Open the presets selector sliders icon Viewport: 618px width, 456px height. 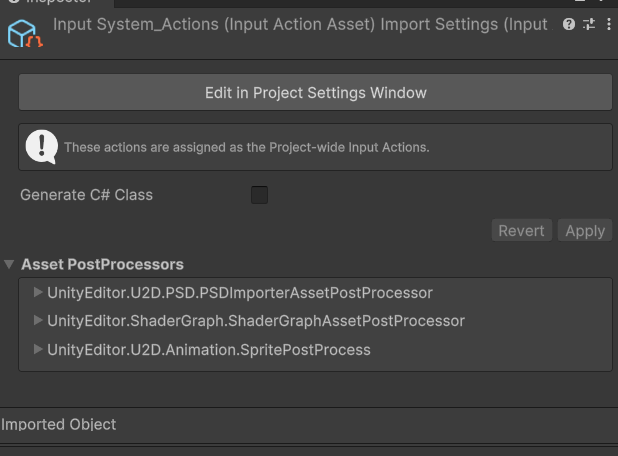coord(589,24)
